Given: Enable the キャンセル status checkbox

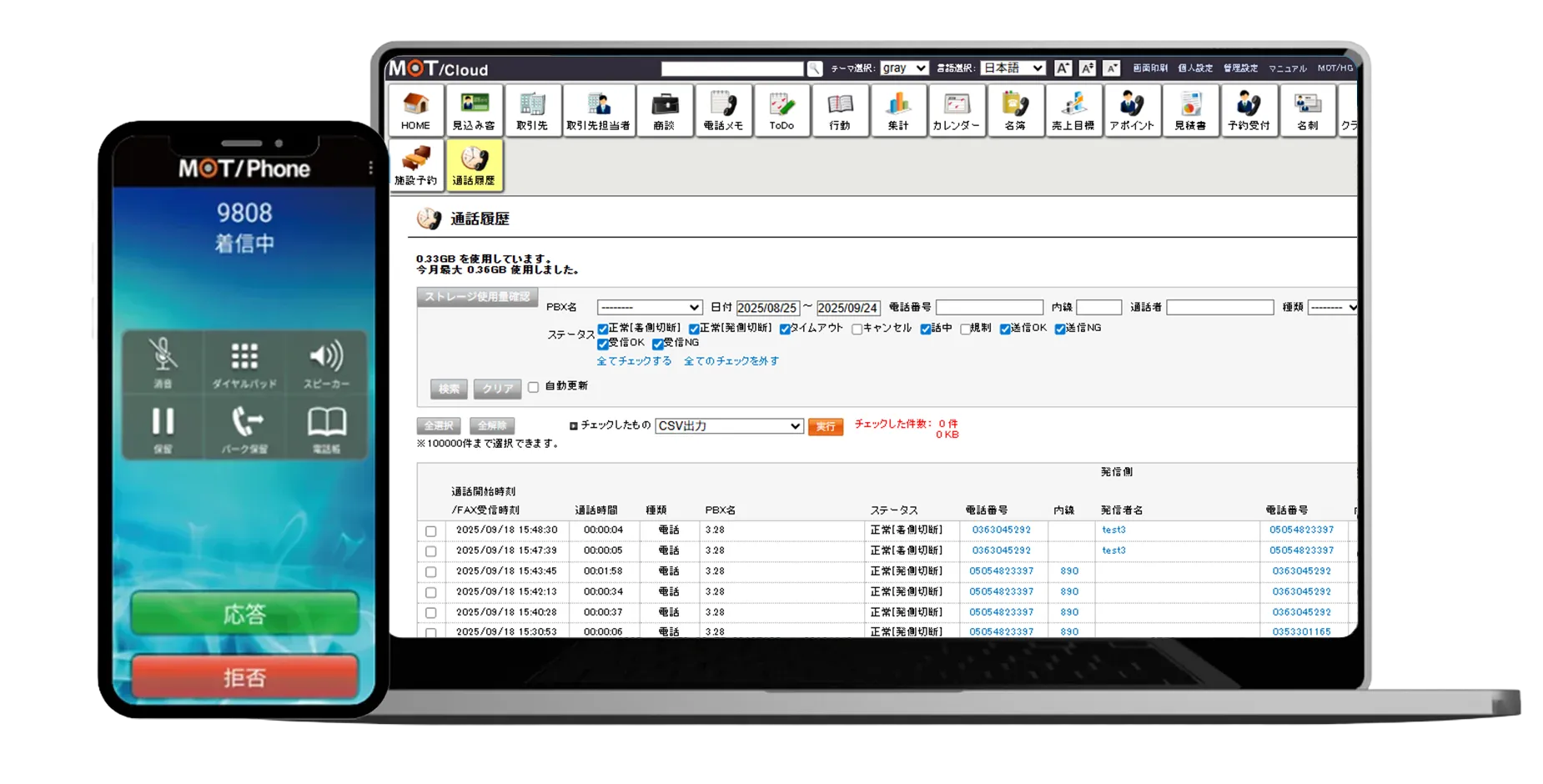Looking at the screenshot, I should coord(857,329).
